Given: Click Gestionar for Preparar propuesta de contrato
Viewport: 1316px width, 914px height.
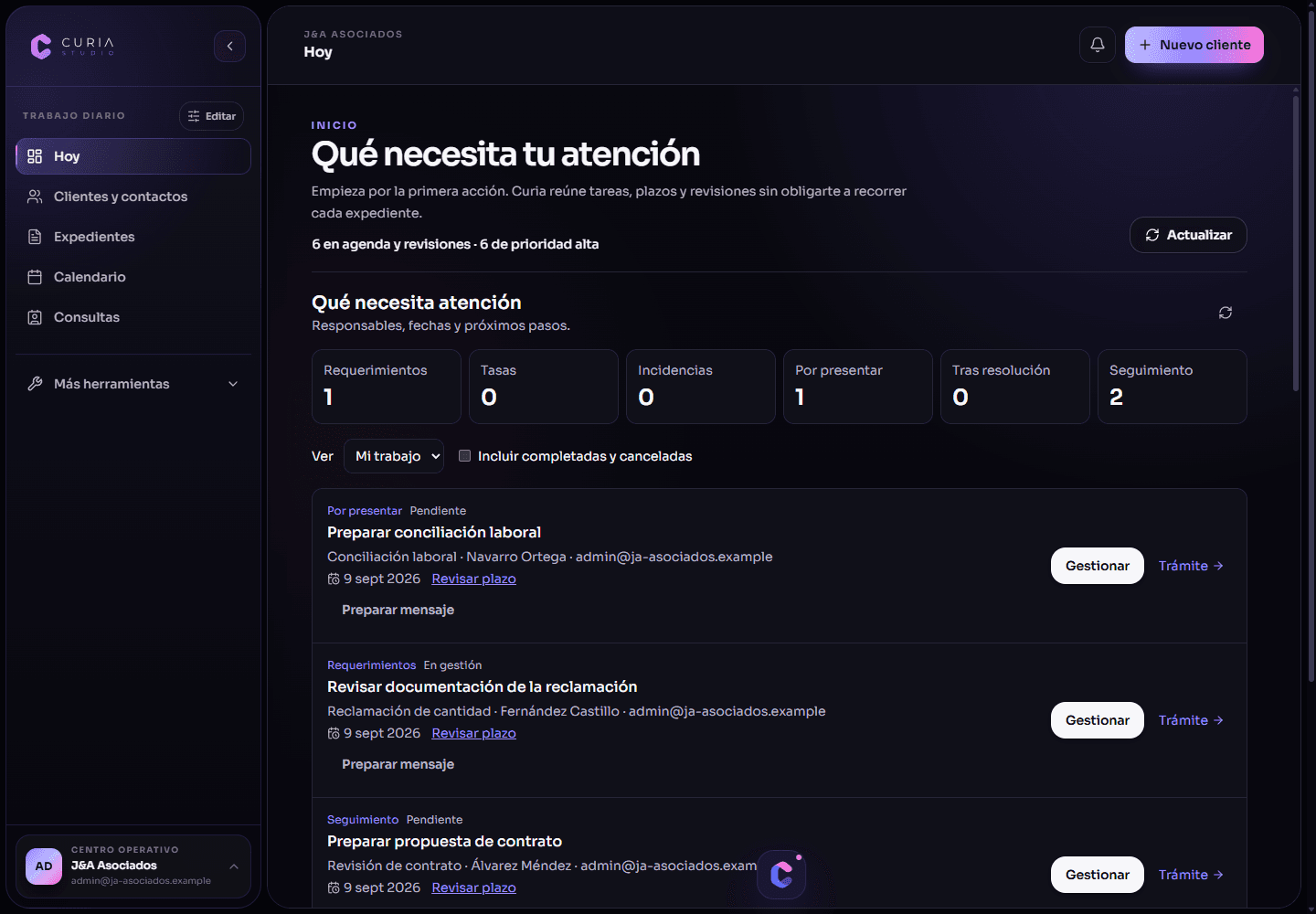Looking at the screenshot, I should (1098, 875).
